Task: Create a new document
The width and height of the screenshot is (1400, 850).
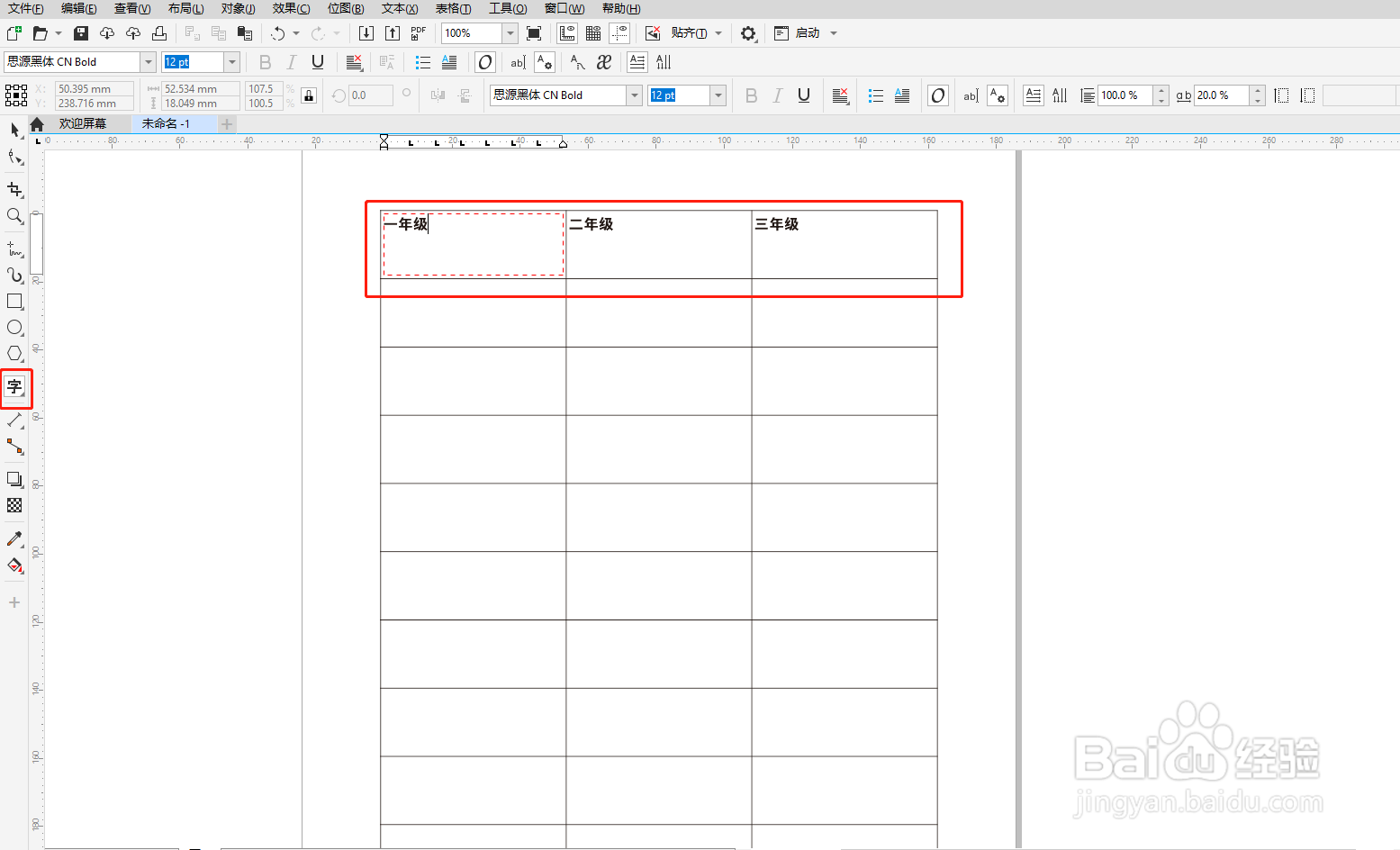Action: click(14, 33)
